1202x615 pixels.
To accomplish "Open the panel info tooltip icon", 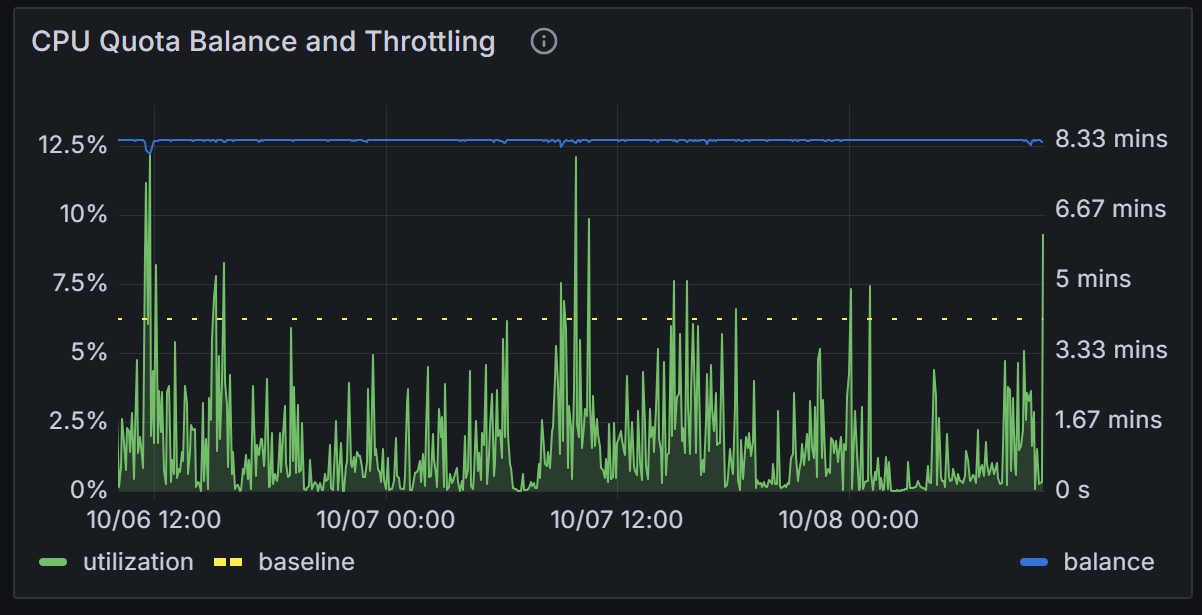I will [544, 42].
